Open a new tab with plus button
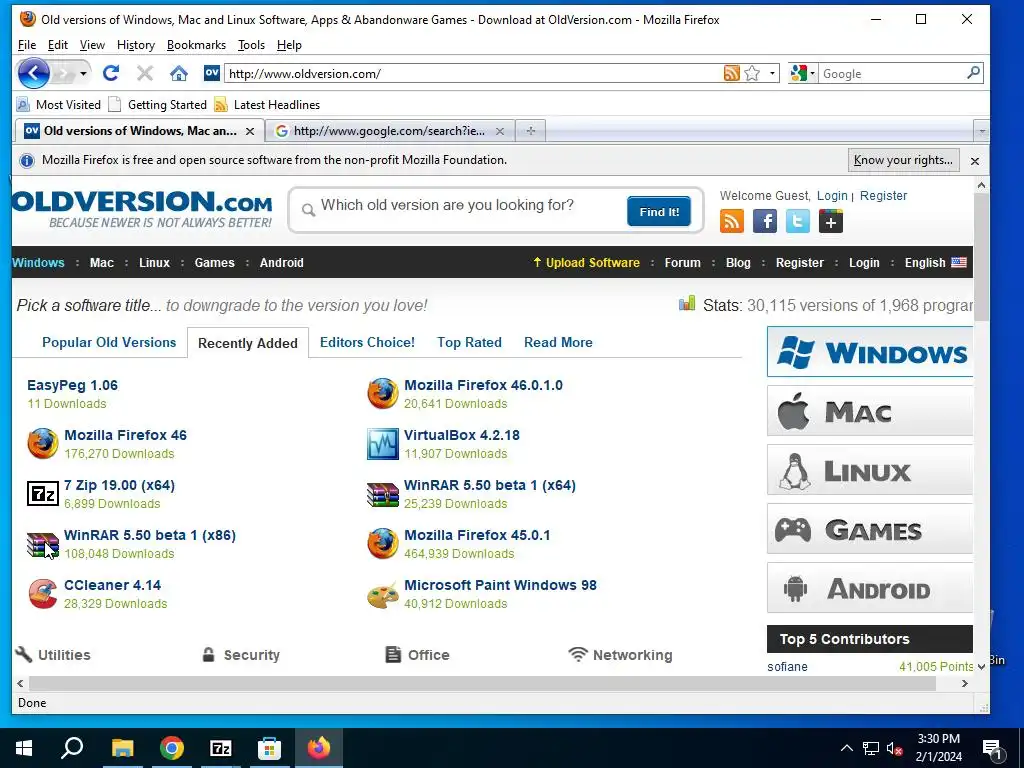 pyautogui.click(x=531, y=131)
